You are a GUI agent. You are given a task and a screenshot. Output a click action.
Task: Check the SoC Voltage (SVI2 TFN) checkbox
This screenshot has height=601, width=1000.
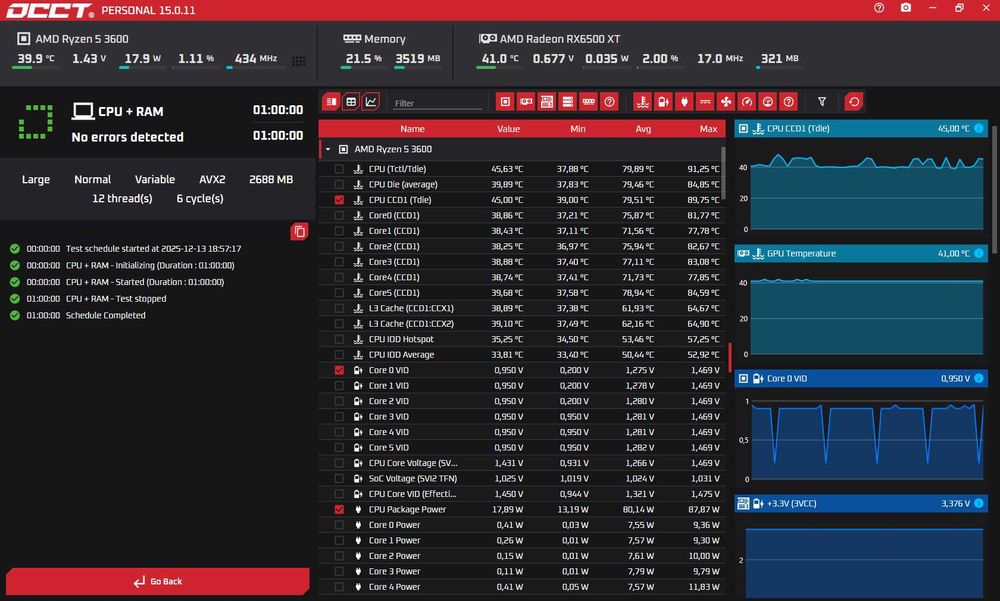click(x=339, y=479)
